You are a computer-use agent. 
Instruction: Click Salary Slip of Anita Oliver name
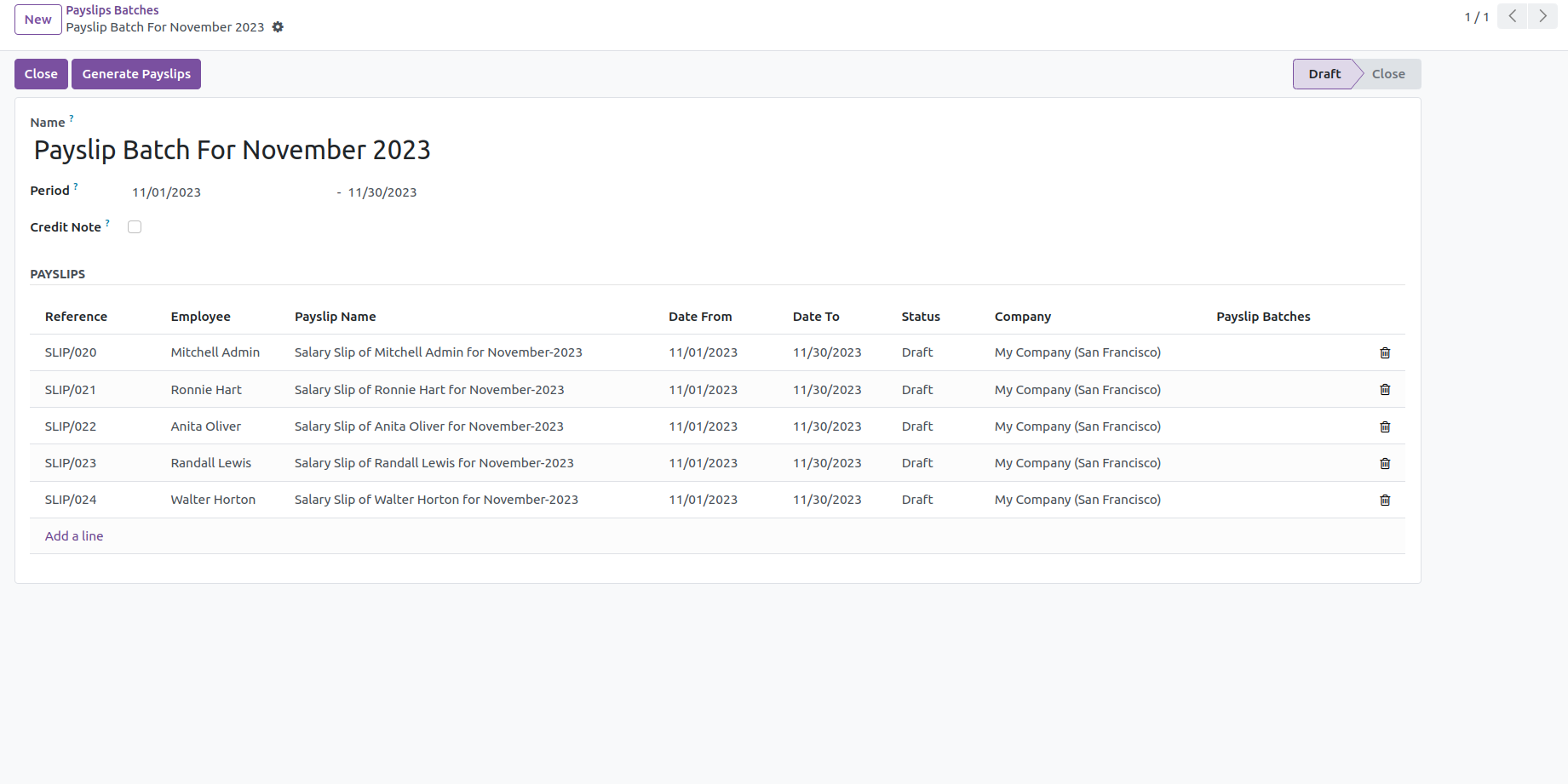pyautogui.click(x=429, y=426)
